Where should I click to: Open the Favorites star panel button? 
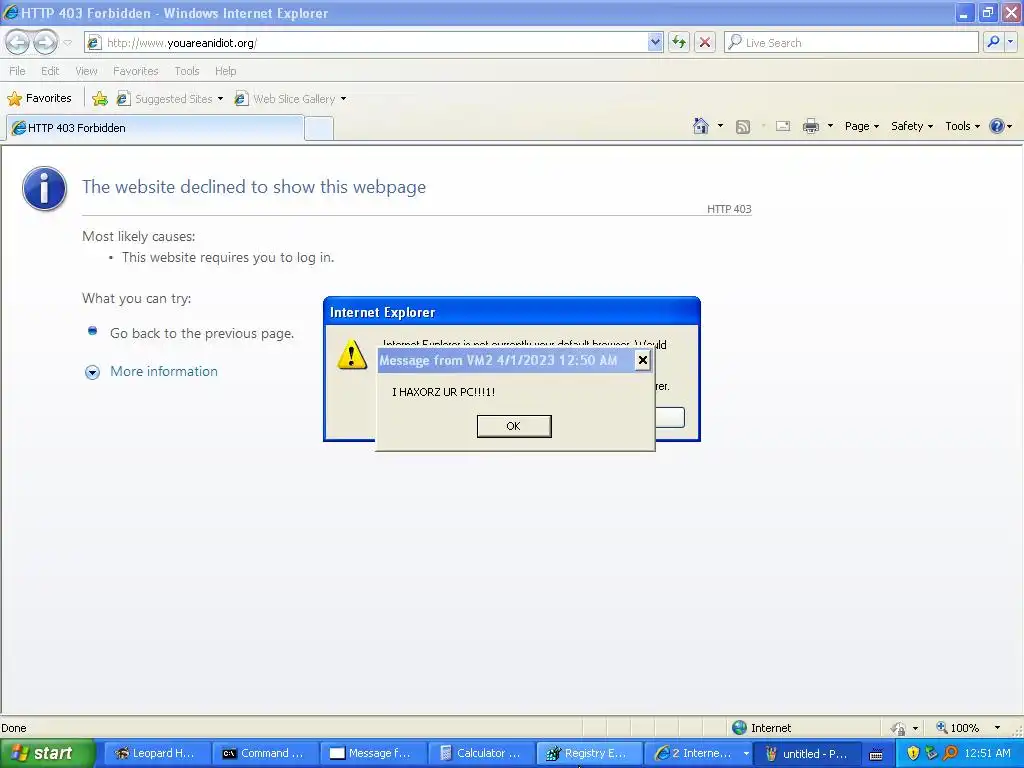pos(39,99)
